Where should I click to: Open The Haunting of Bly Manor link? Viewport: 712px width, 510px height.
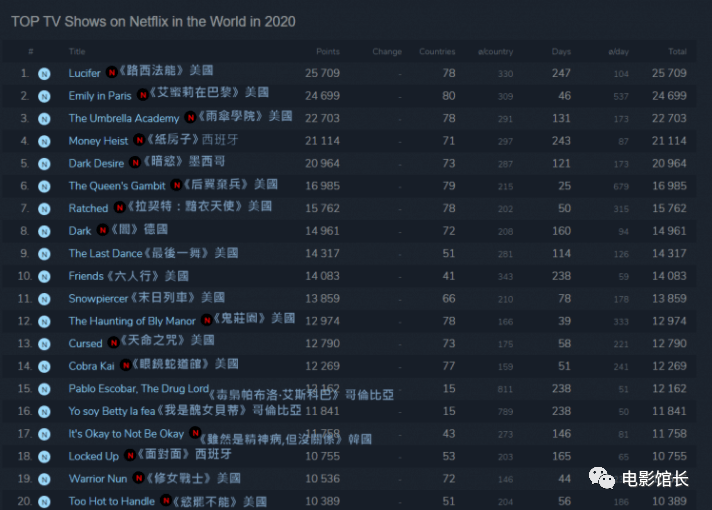point(132,321)
